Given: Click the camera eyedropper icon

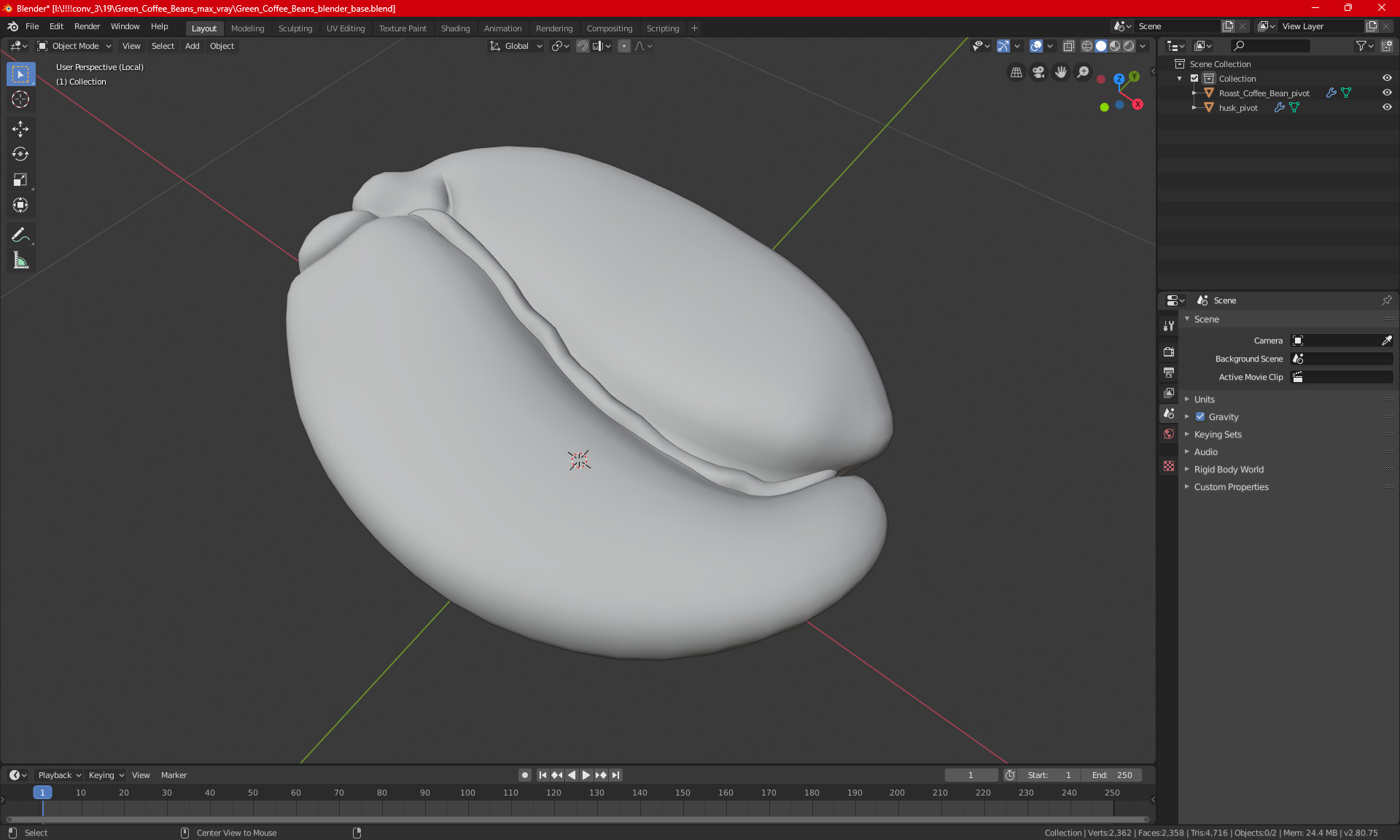Looking at the screenshot, I should (1386, 341).
